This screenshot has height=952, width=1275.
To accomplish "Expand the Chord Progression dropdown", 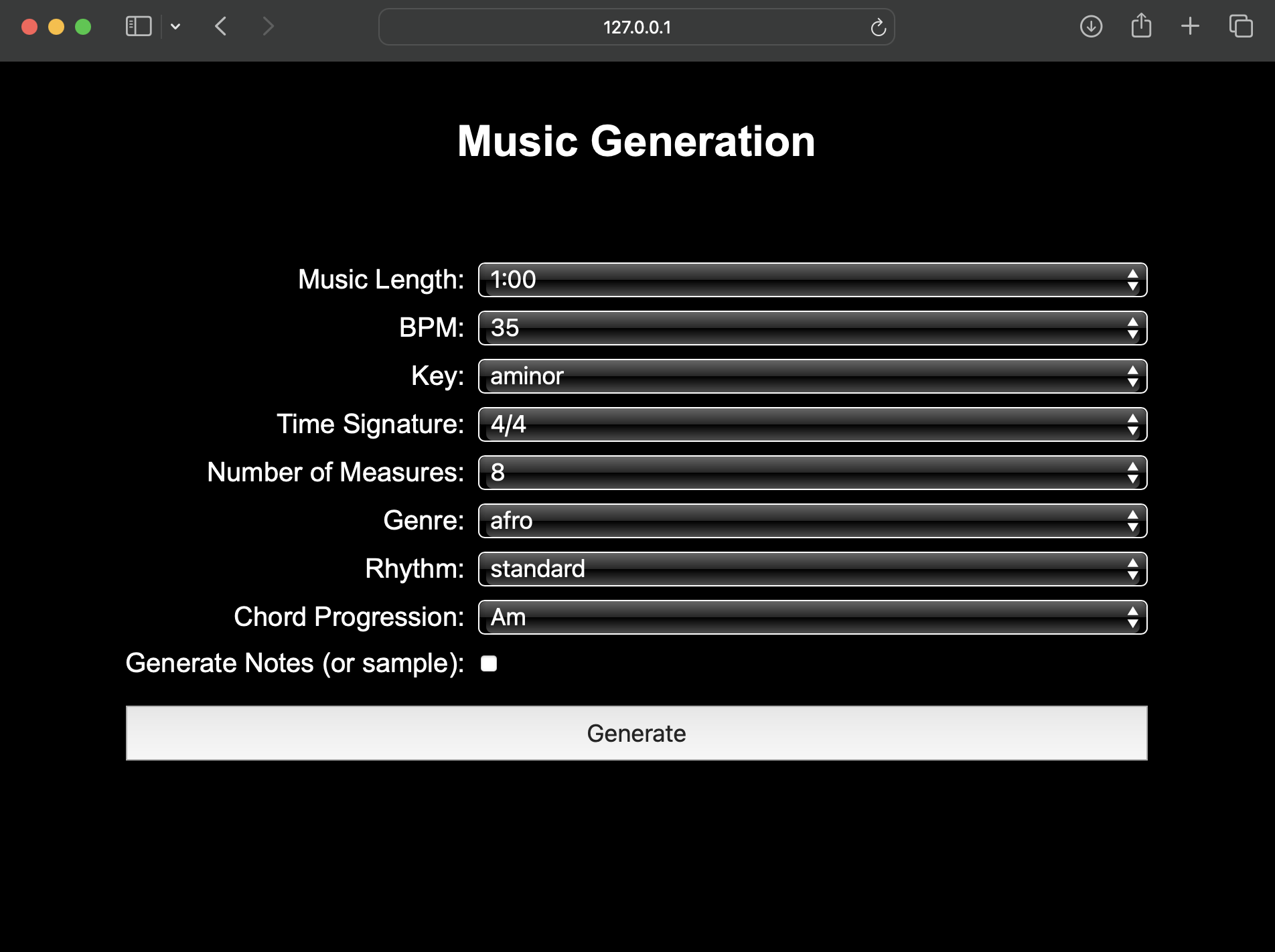I will [x=812, y=617].
